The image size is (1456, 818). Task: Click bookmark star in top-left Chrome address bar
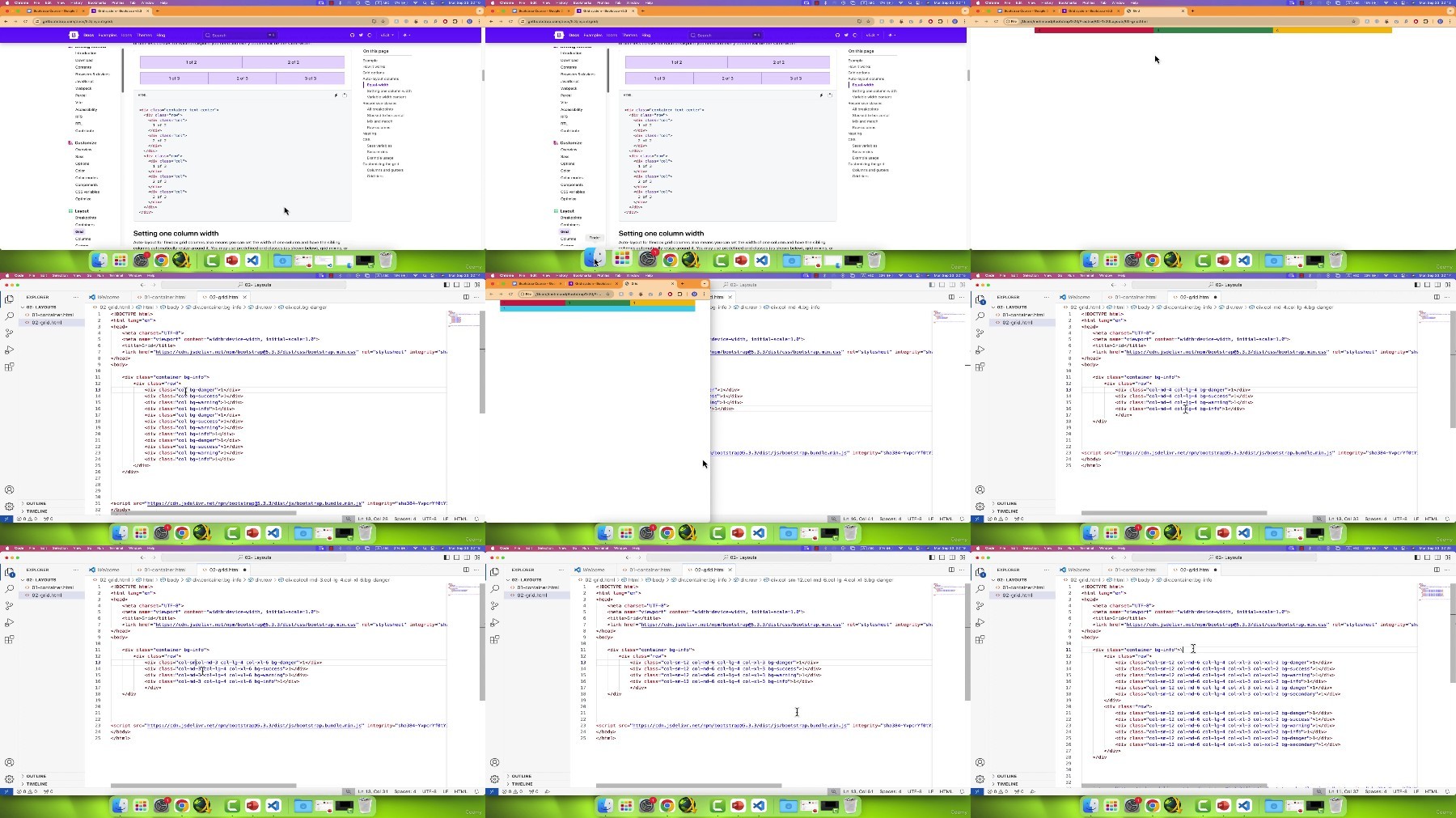(x=384, y=21)
